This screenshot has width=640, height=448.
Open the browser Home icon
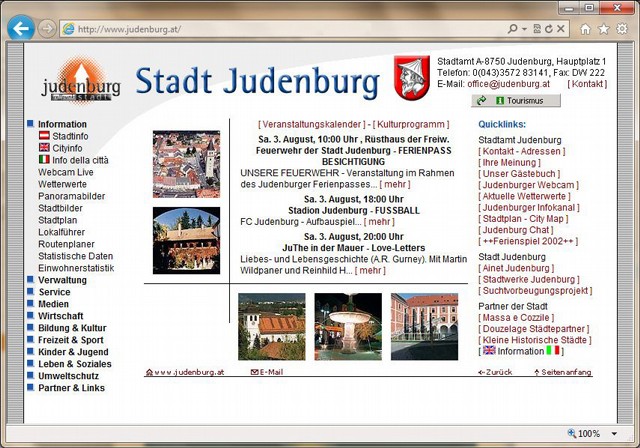coord(585,29)
